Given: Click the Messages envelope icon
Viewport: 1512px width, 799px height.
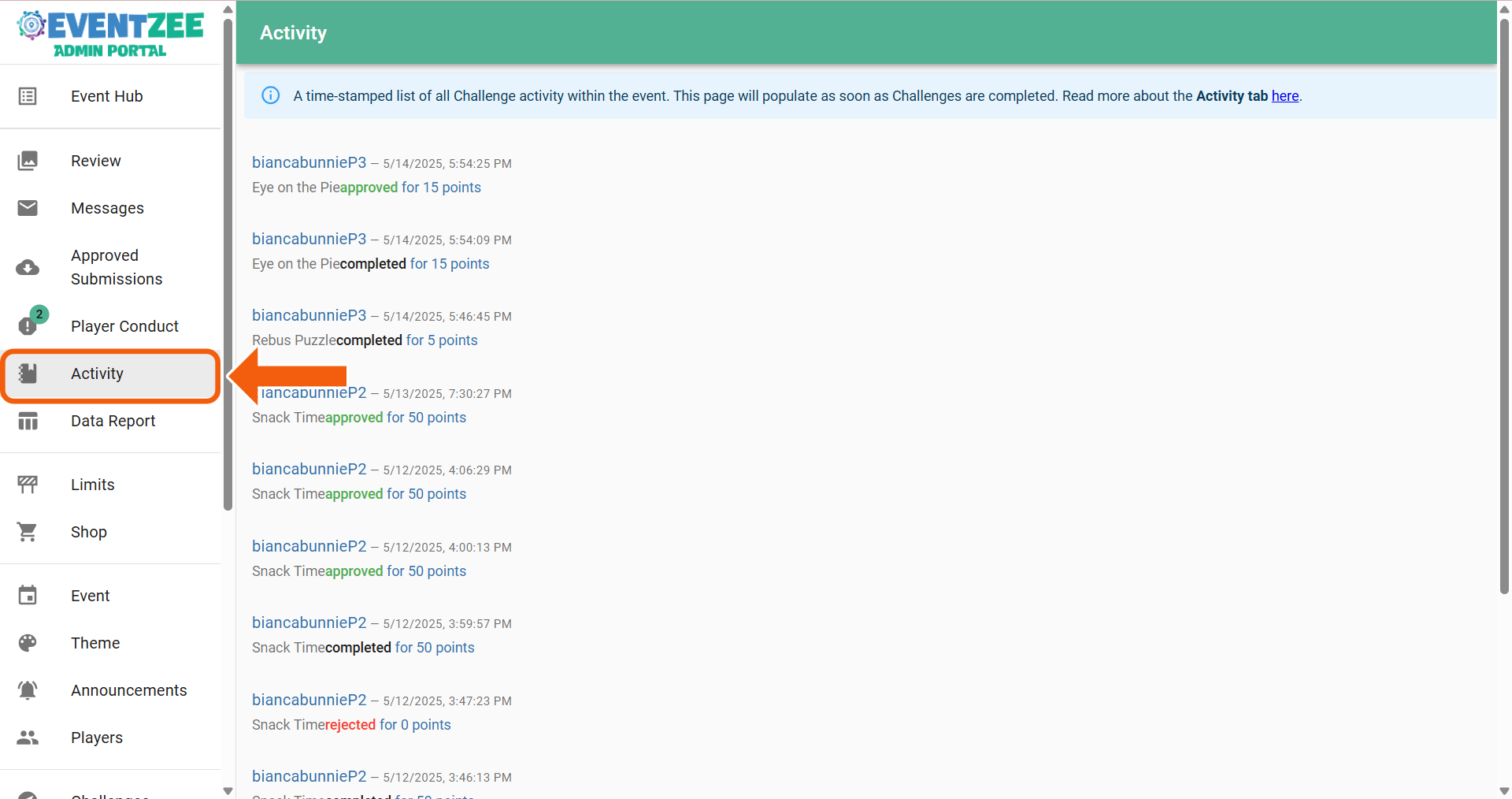Looking at the screenshot, I should [28, 208].
